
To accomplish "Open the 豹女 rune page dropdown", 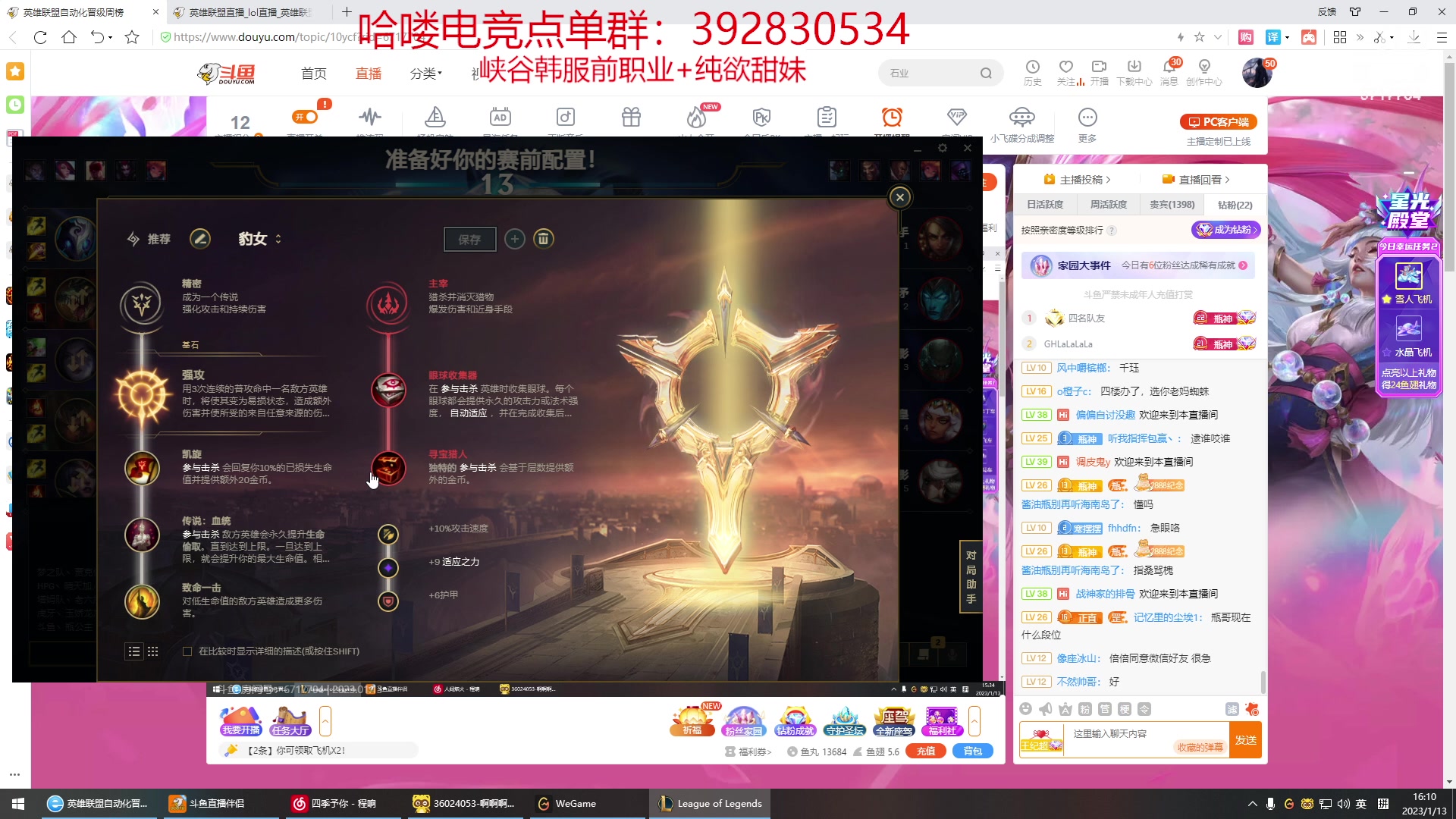I will [x=259, y=239].
